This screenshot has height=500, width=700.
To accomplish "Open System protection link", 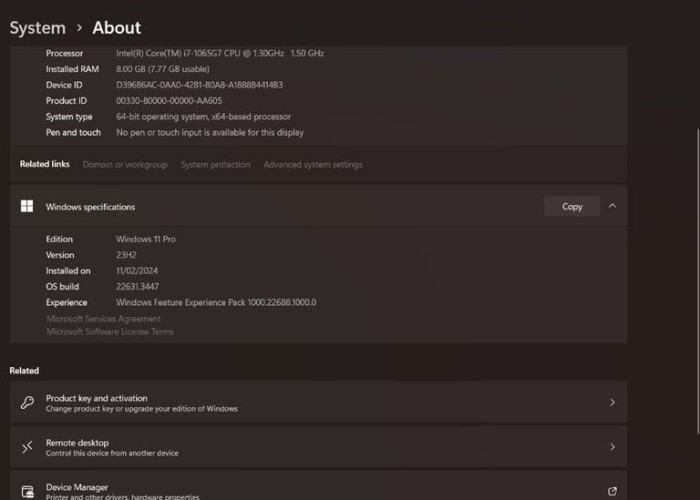I will pos(216,165).
